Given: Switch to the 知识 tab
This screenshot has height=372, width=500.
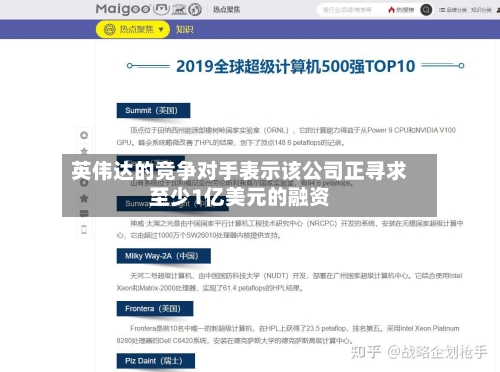Looking at the screenshot, I should pyautogui.click(x=184, y=29).
